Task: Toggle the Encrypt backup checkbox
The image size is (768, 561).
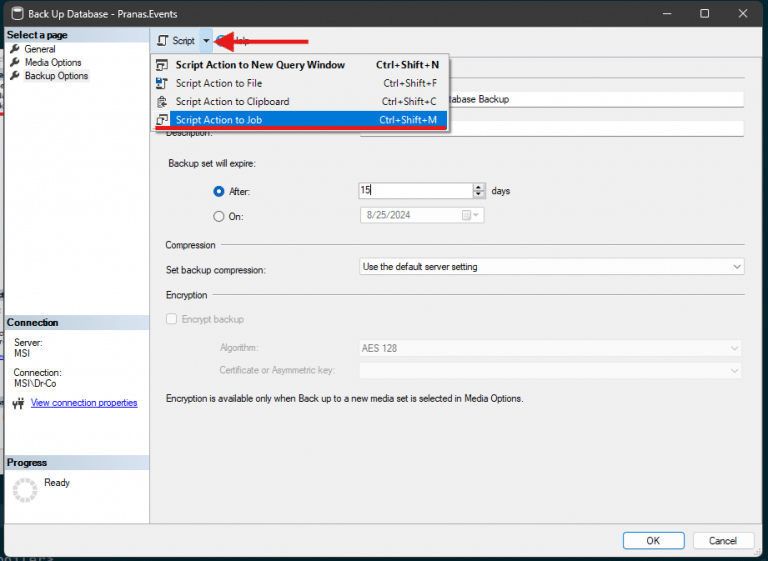Action: [x=172, y=319]
